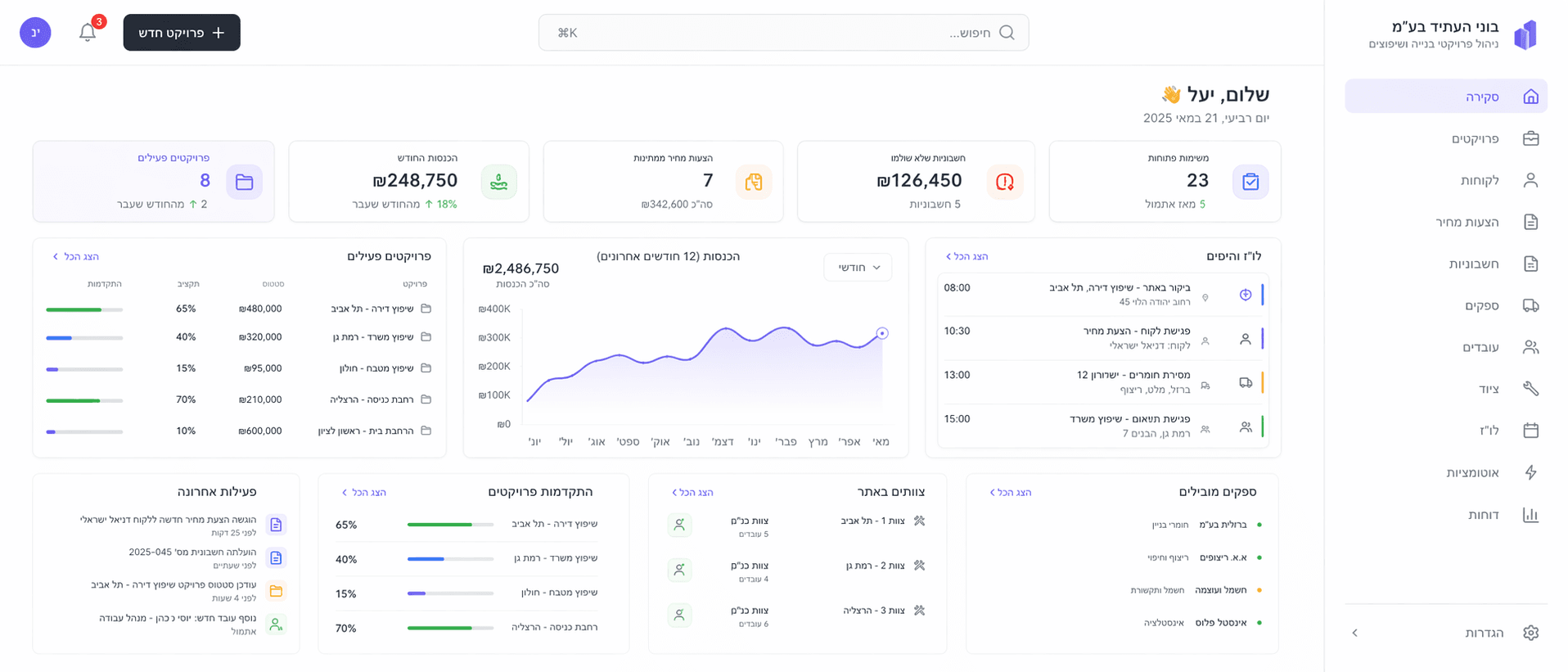Click the worker avatar beside צוות 3 - הרצליה
Image resolution: width=1568 pixels, height=672 pixels.
(679, 615)
